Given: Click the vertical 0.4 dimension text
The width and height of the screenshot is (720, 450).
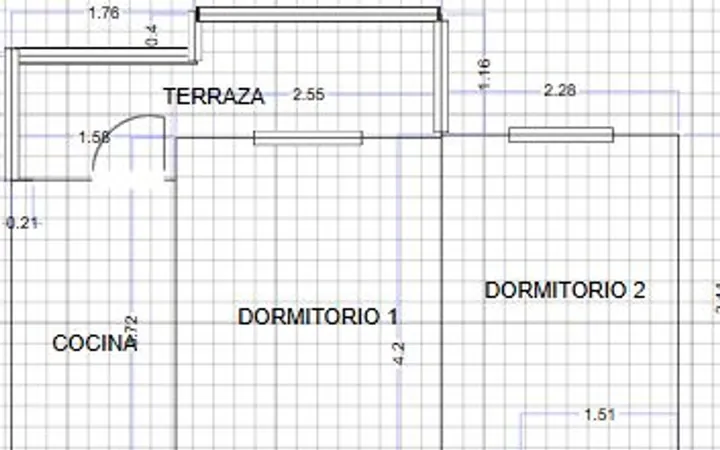Looking at the screenshot, I should pyautogui.click(x=152, y=35).
